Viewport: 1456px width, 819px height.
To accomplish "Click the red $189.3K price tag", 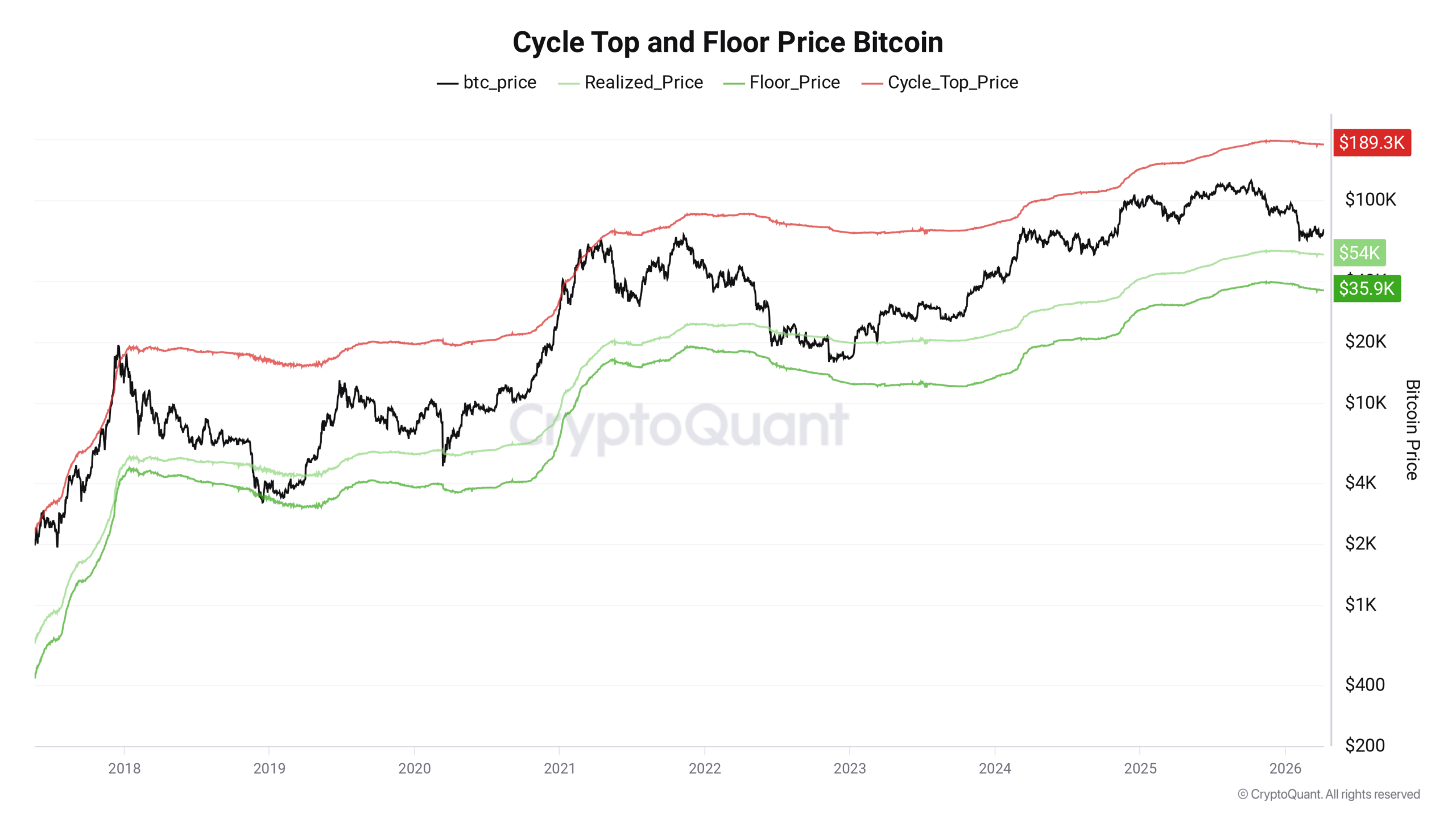I will click(1371, 142).
